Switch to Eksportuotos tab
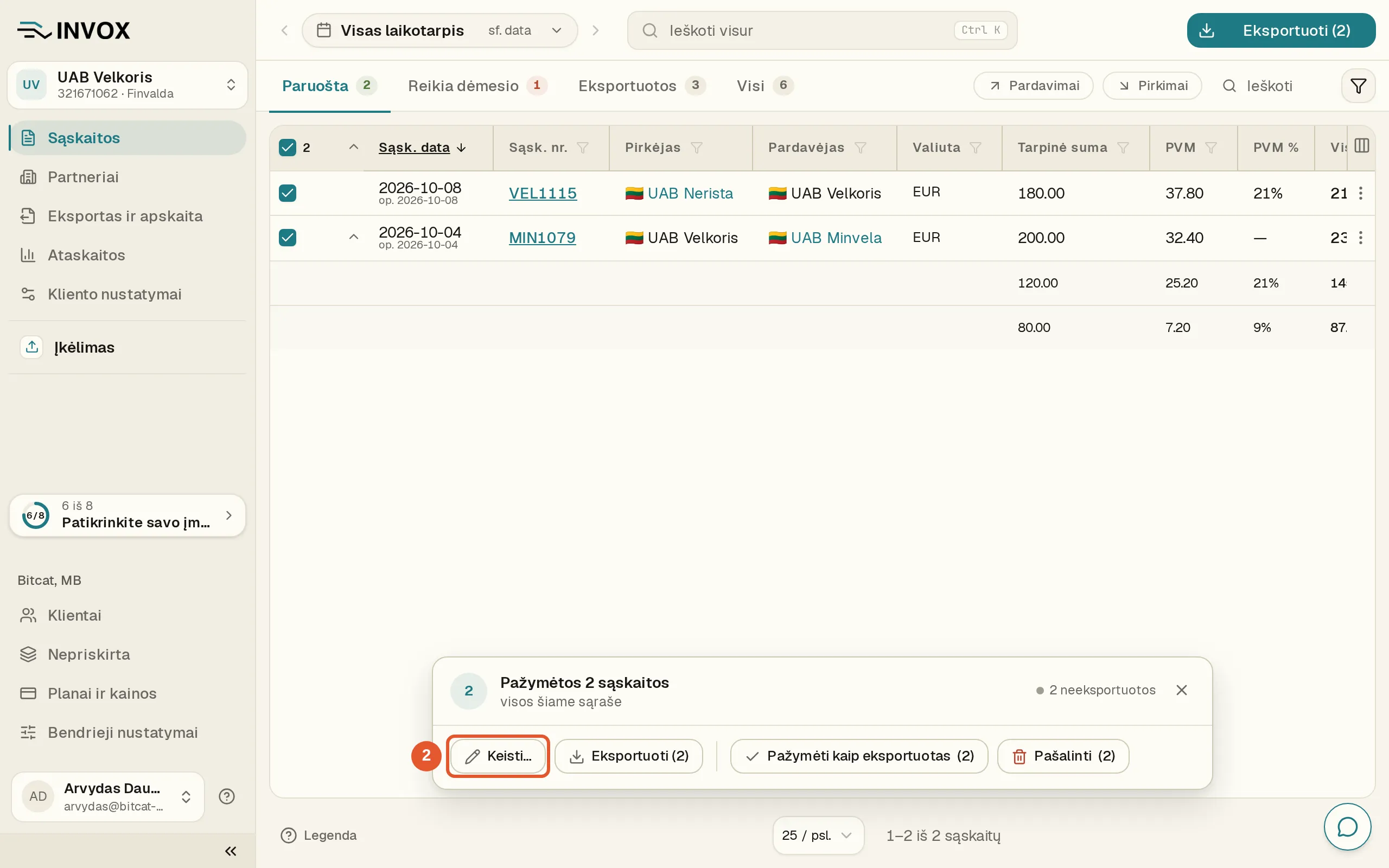Screen dimensions: 1389x868 (642, 86)
